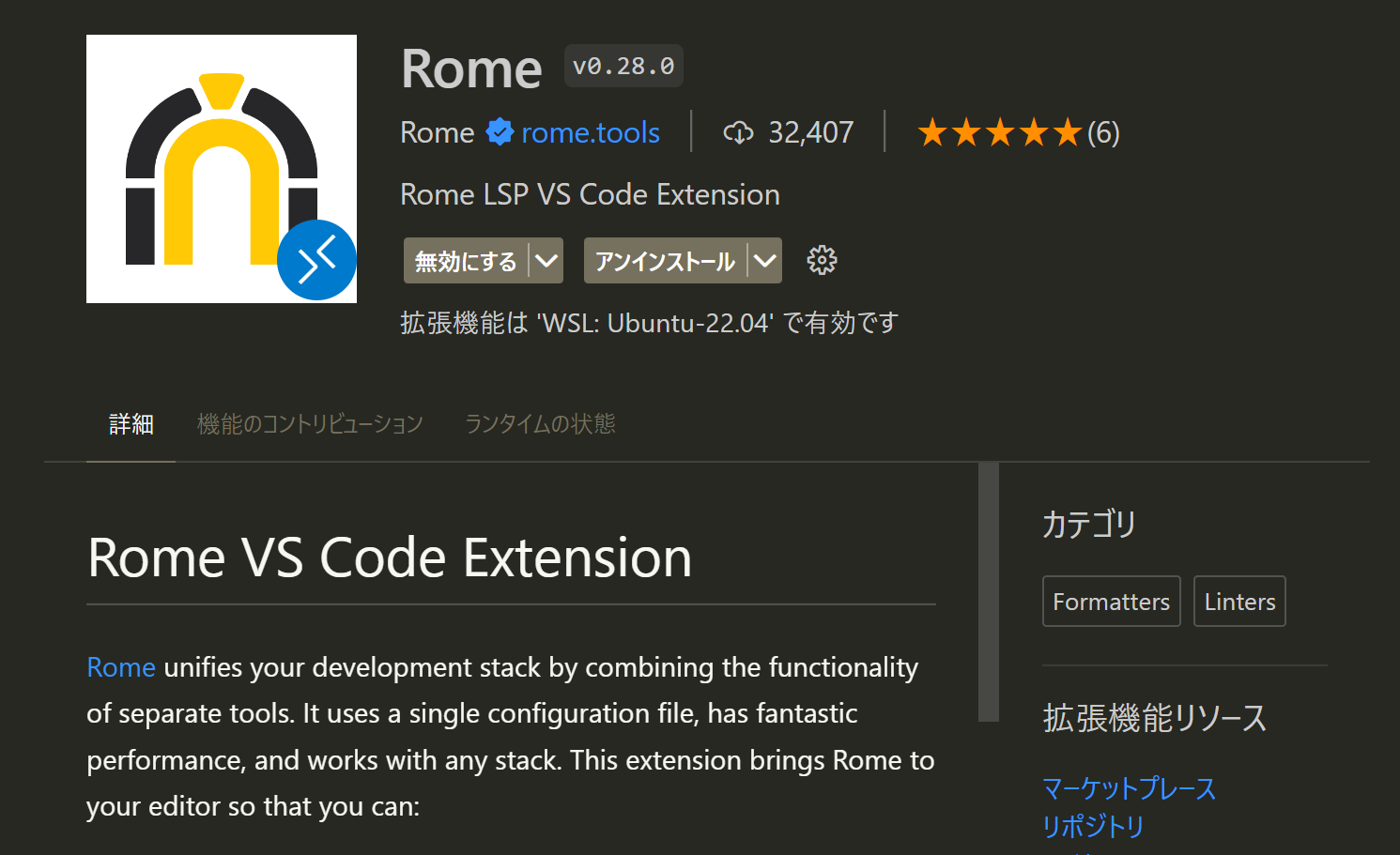Click the remote WSL badge on the logo
The height and width of the screenshot is (855, 1400).
pos(316,260)
